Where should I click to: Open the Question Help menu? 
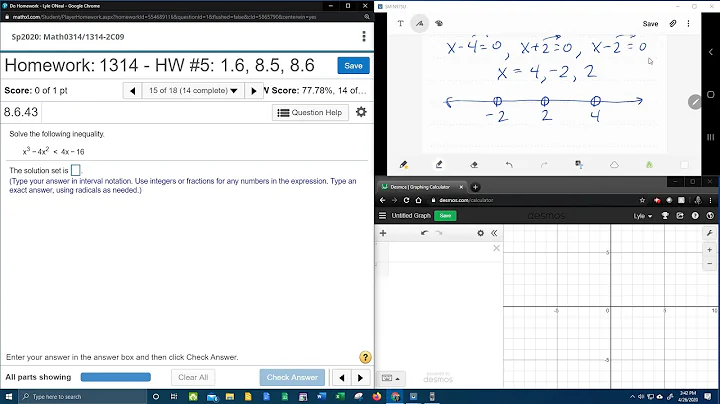(x=310, y=112)
